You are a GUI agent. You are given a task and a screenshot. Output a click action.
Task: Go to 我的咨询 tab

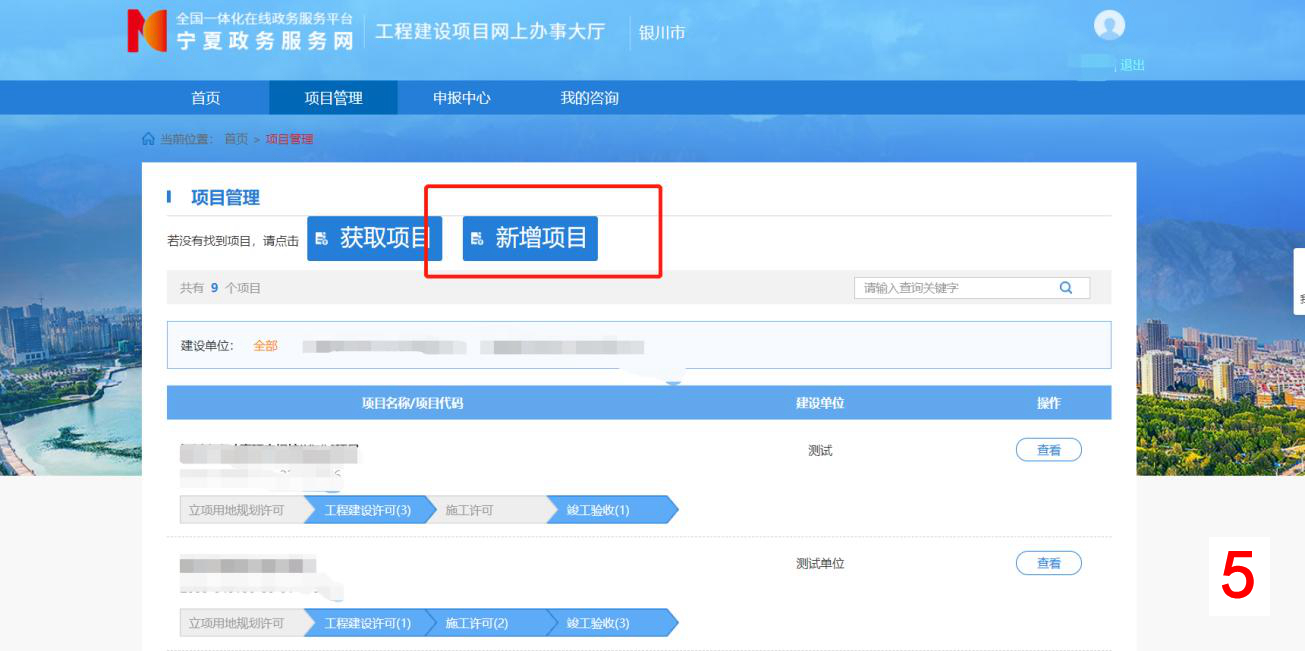[x=589, y=98]
